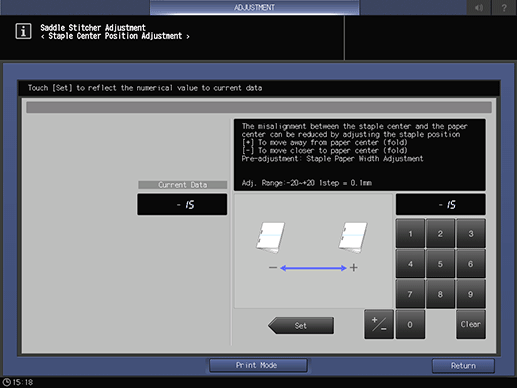517x388 pixels.
Task: Open the info icon beside Saddle Stitcher Adjustment
Action: pyautogui.click(x=23, y=31)
